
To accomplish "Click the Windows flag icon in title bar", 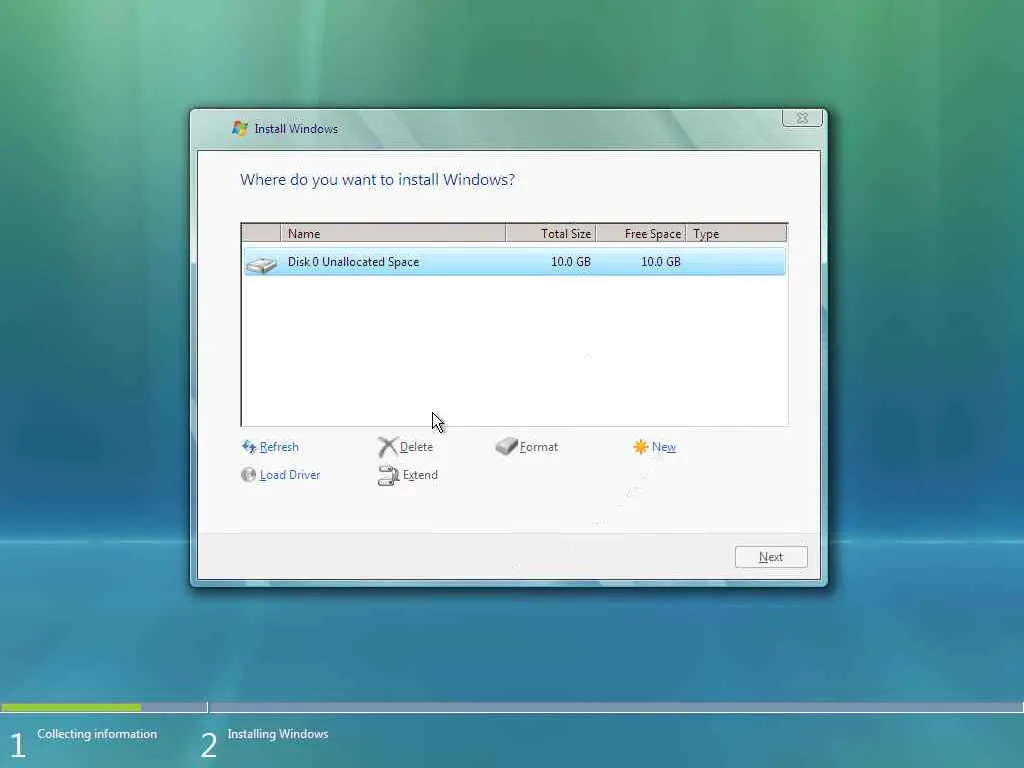I will pos(240,128).
